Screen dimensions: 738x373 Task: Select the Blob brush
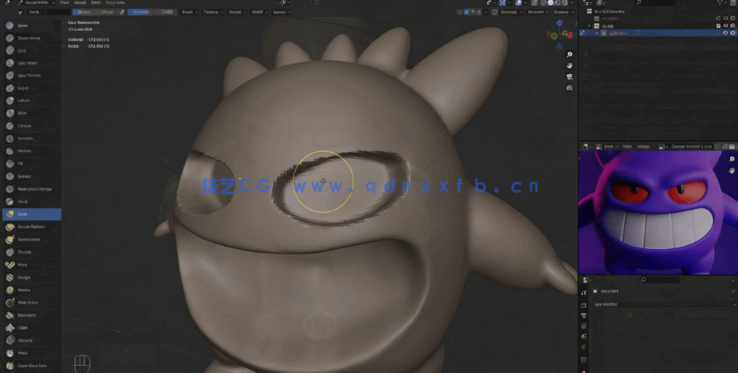tap(31, 113)
